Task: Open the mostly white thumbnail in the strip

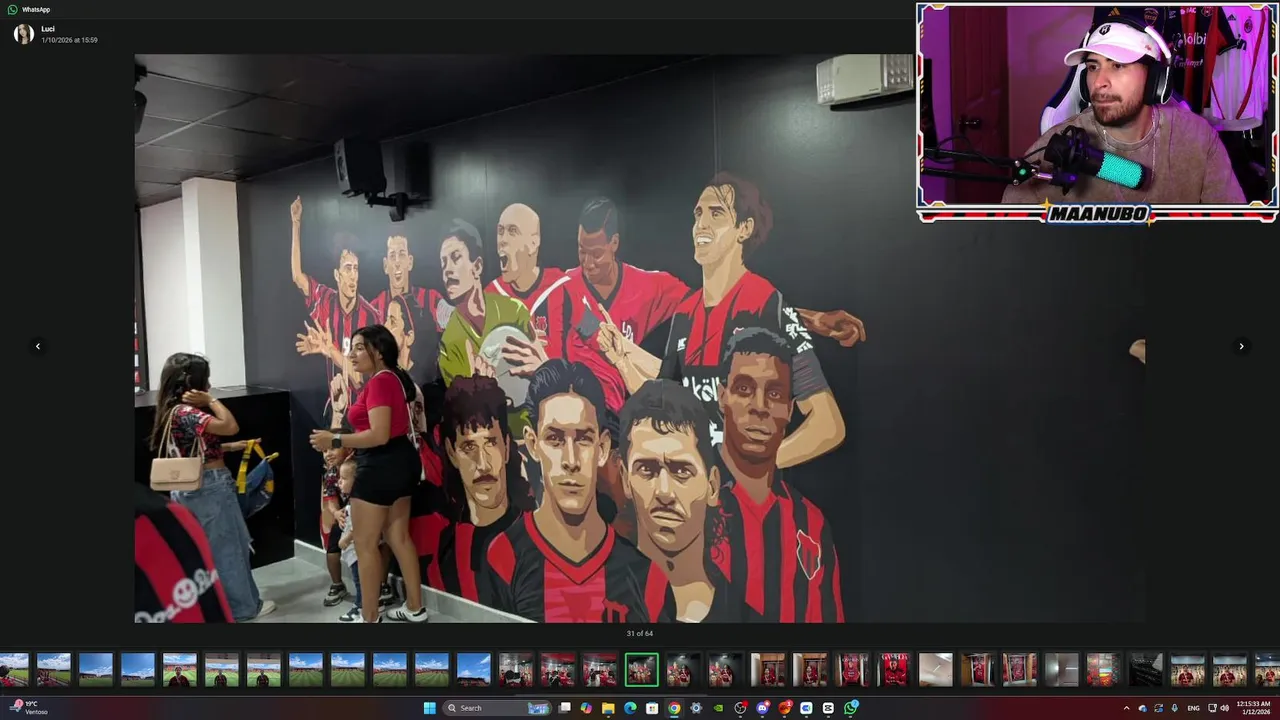Action: tap(936, 670)
